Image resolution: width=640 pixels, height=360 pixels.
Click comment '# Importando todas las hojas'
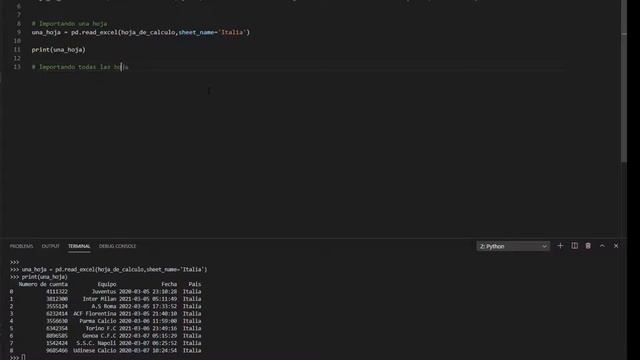[x=80, y=67]
